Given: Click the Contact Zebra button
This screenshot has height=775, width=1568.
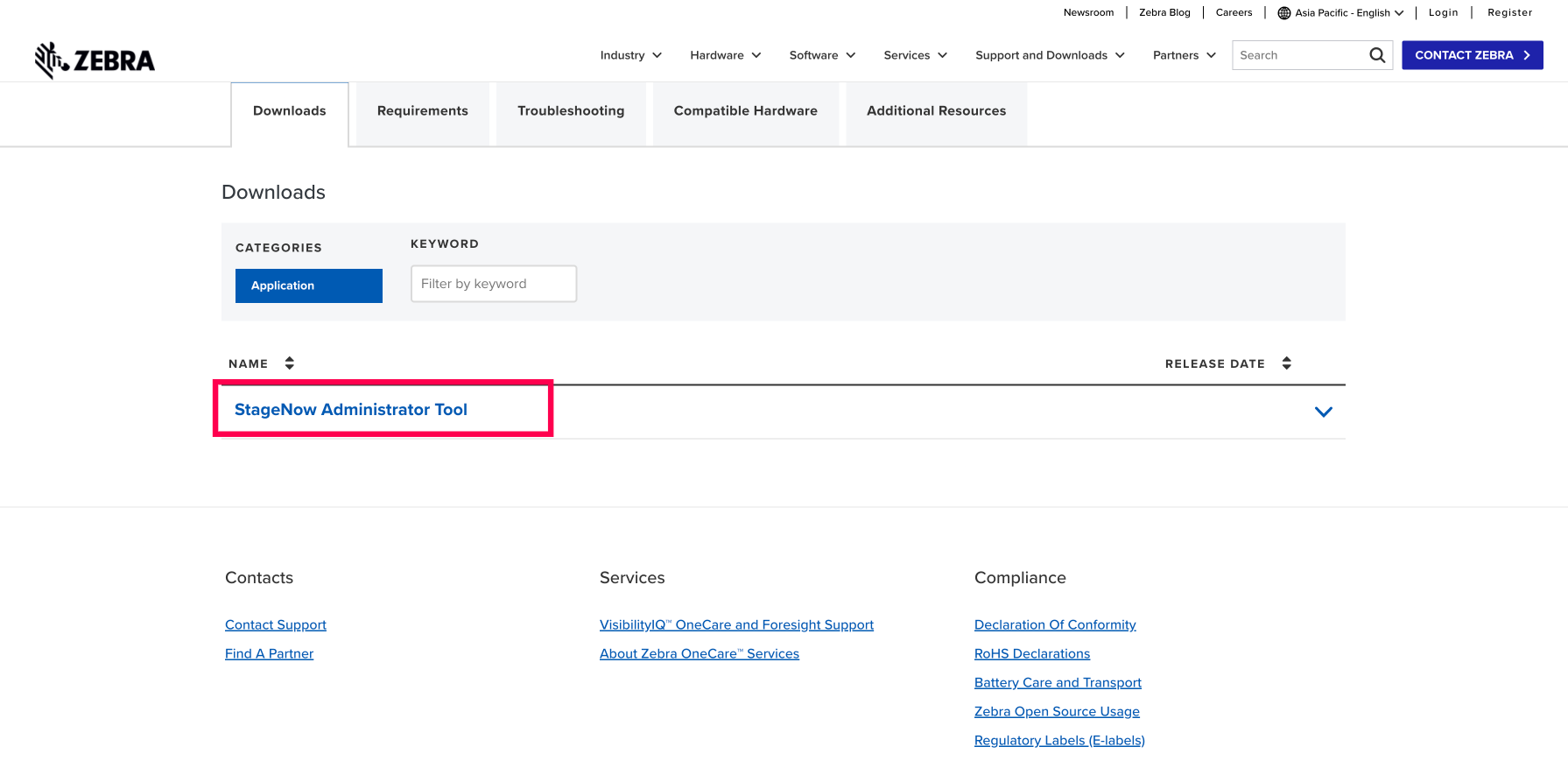Looking at the screenshot, I should click(1472, 55).
